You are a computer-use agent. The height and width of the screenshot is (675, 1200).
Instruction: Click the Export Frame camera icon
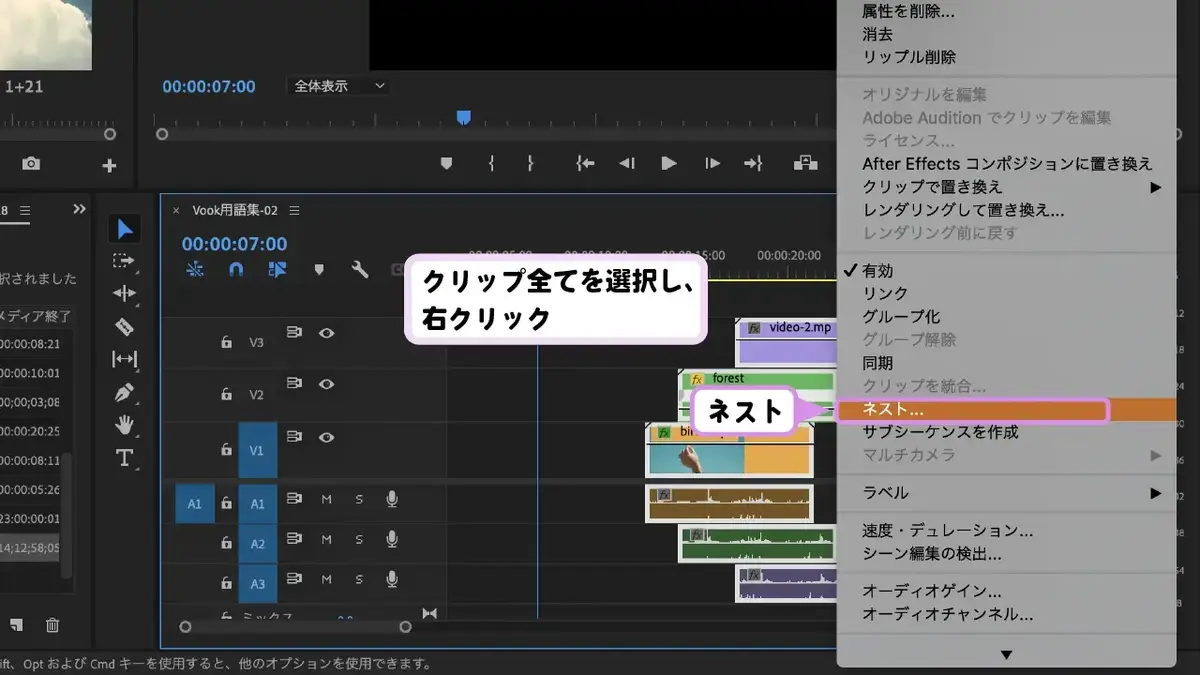[x=31, y=164]
